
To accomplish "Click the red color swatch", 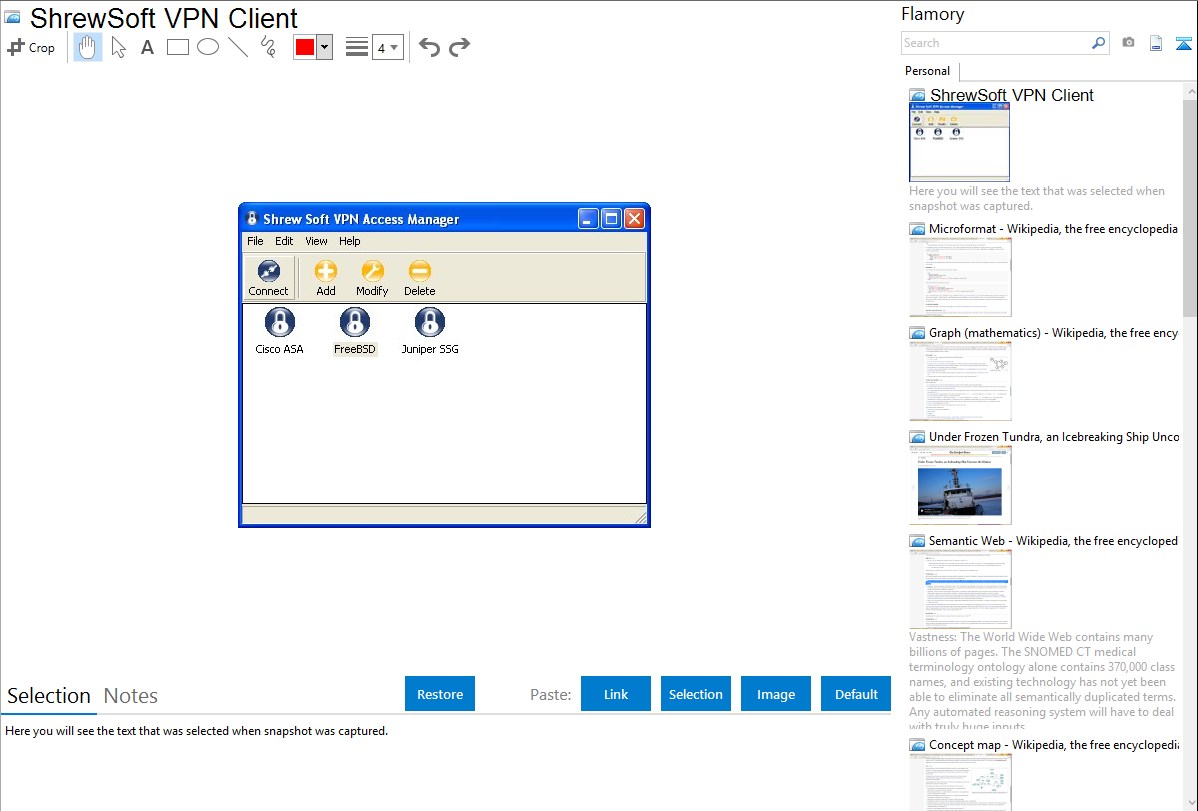I will tap(304, 47).
